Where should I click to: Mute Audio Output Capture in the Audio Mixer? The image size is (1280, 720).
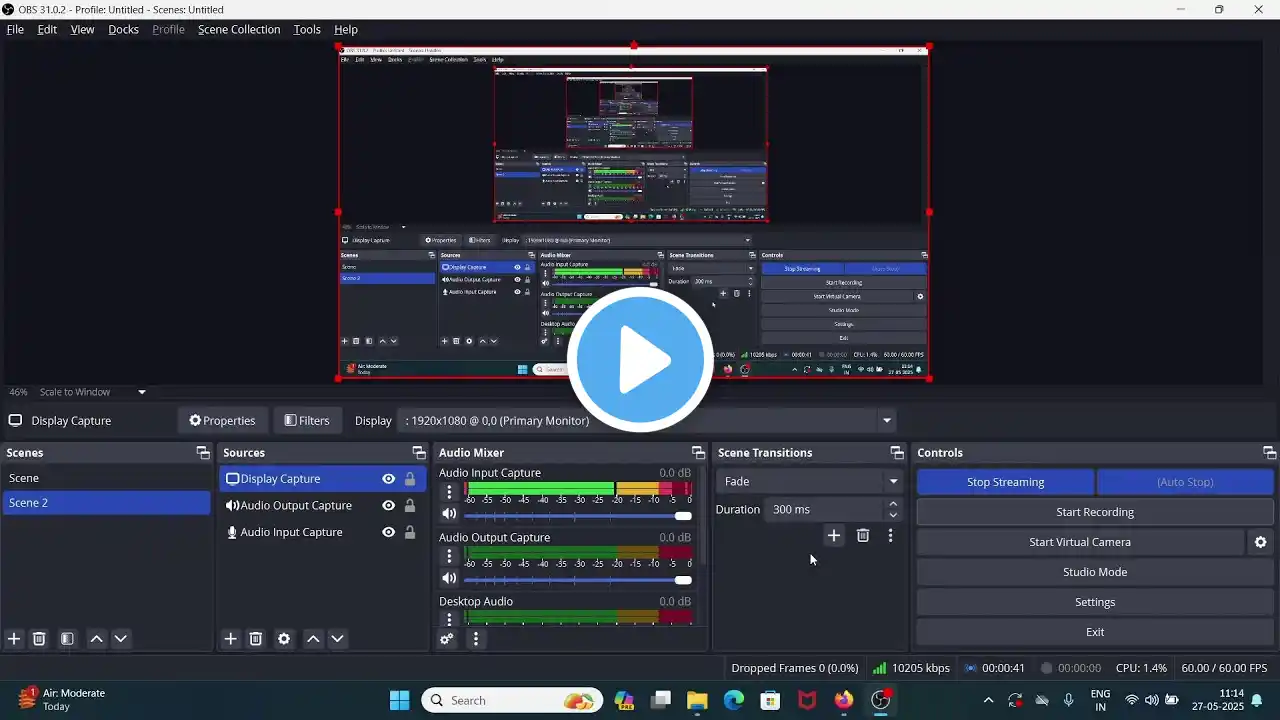coord(449,578)
